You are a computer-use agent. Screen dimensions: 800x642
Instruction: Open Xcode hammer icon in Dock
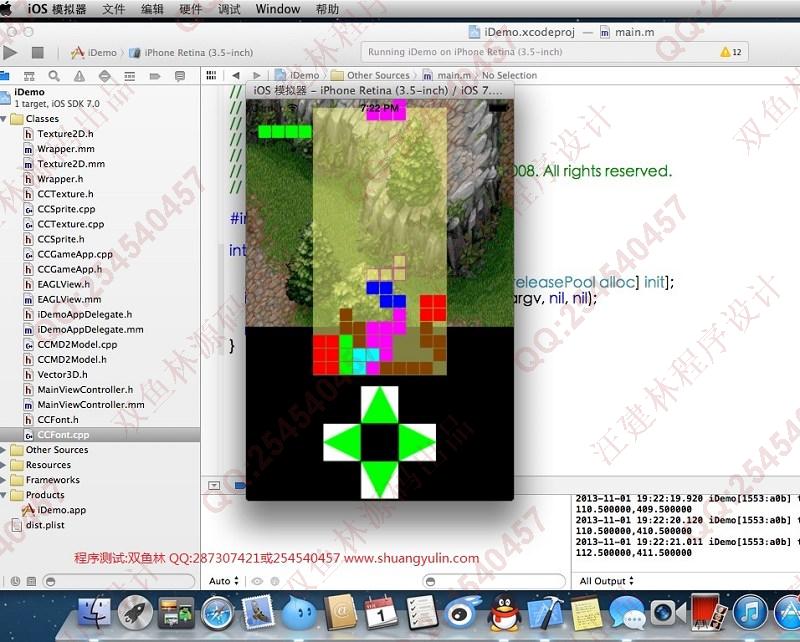(544, 612)
